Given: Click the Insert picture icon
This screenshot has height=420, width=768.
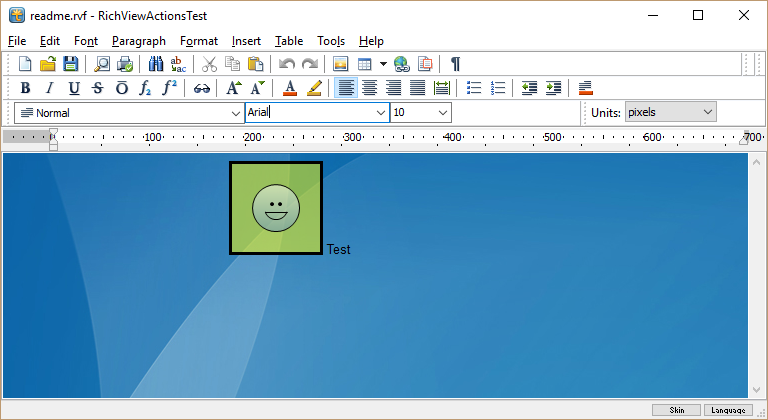Looking at the screenshot, I should [x=340, y=64].
